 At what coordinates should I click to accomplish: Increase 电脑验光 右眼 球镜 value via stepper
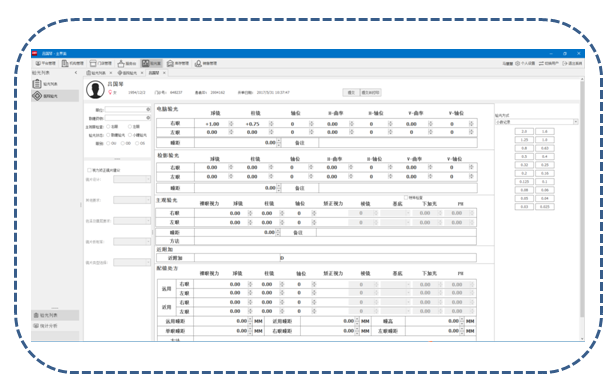(x=231, y=123)
